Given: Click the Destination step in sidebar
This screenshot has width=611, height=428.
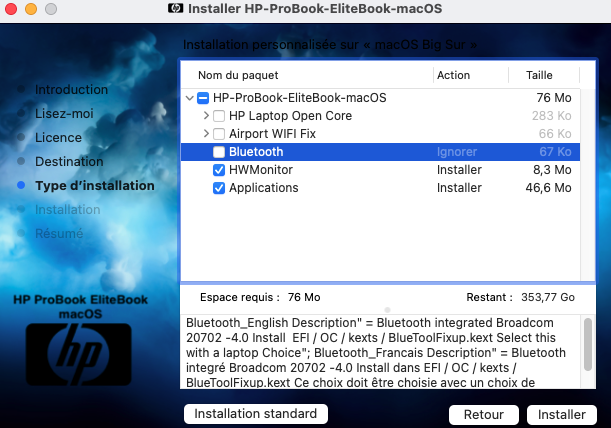Looking at the screenshot, I should tap(69, 161).
